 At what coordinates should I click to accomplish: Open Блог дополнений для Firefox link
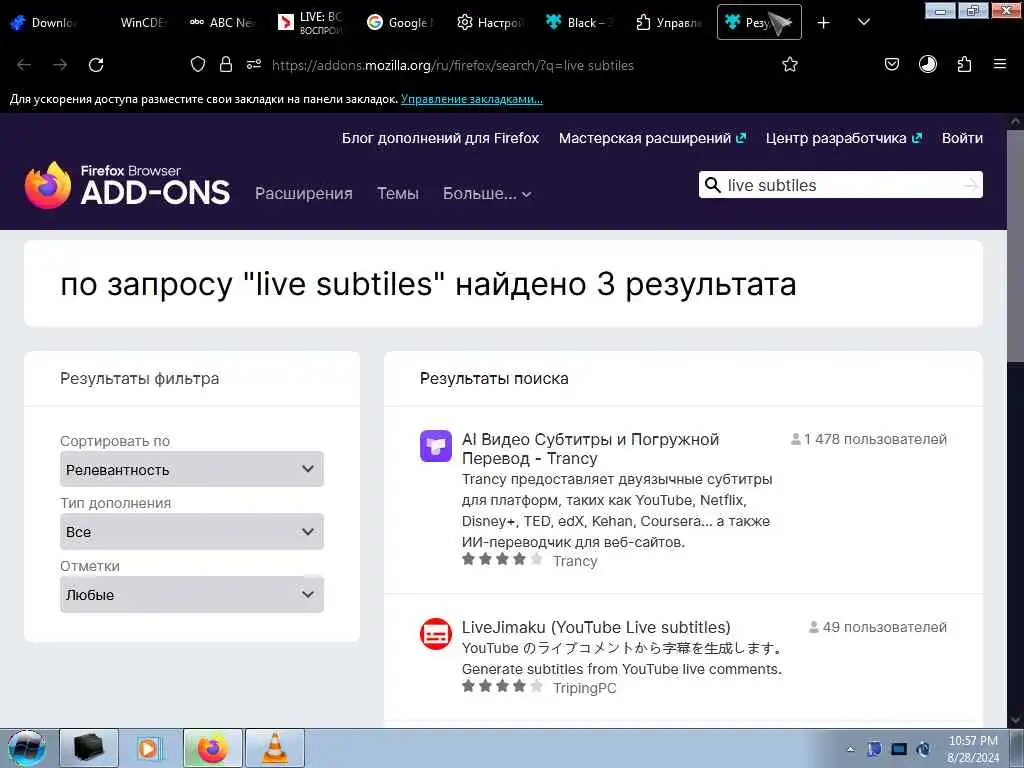point(440,138)
